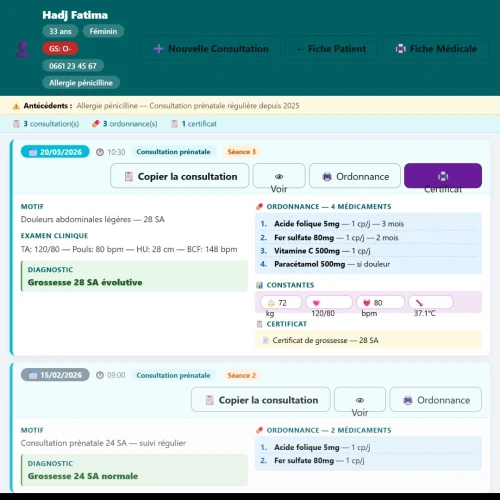
Task: Copy the 15/02/2026 consultation
Action: [x=261, y=400]
